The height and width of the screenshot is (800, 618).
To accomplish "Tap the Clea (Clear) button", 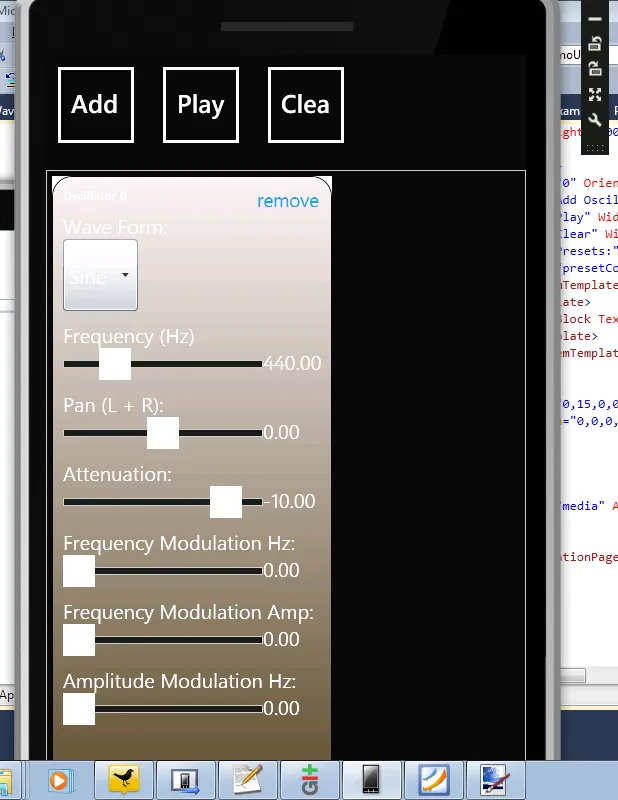I will click(x=306, y=105).
